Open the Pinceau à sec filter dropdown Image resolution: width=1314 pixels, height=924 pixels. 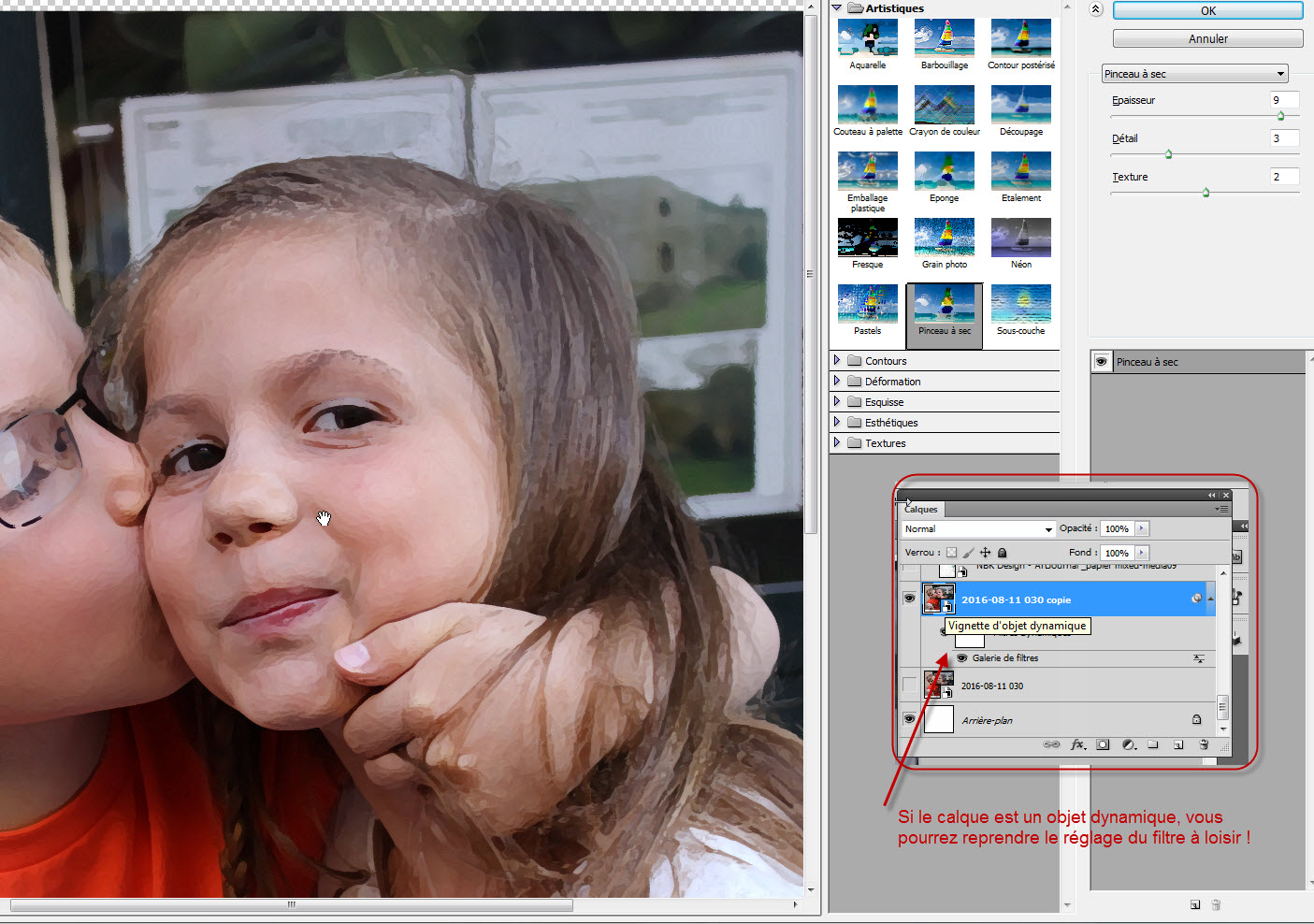pos(1194,74)
